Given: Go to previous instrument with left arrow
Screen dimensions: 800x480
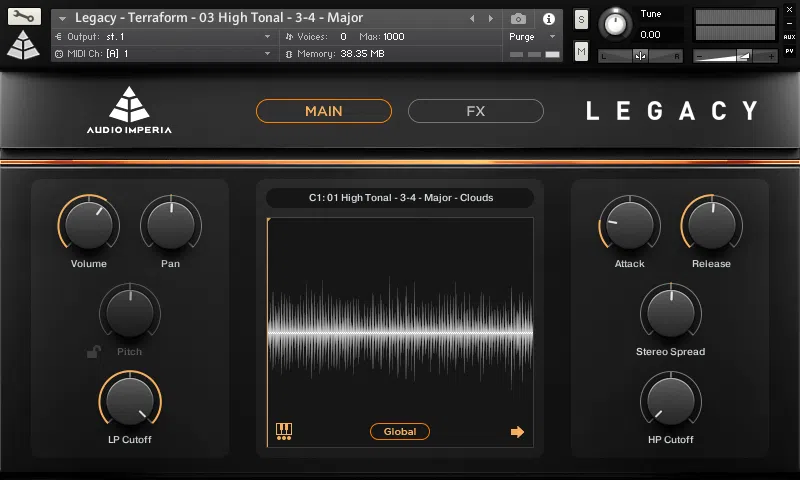Looking at the screenshot, I should (472, 18).
